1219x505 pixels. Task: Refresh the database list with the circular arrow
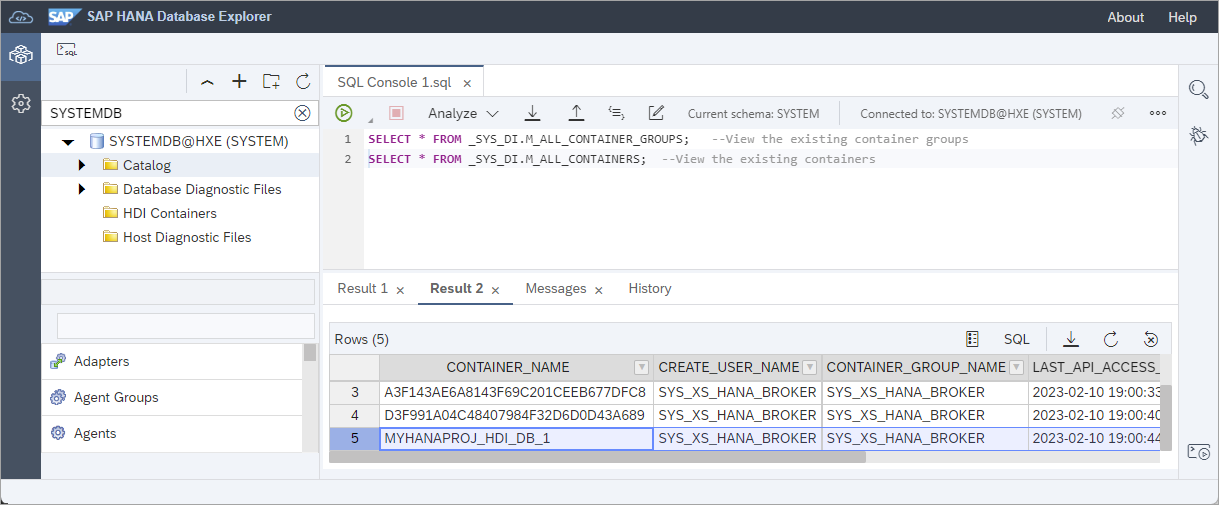303,82
